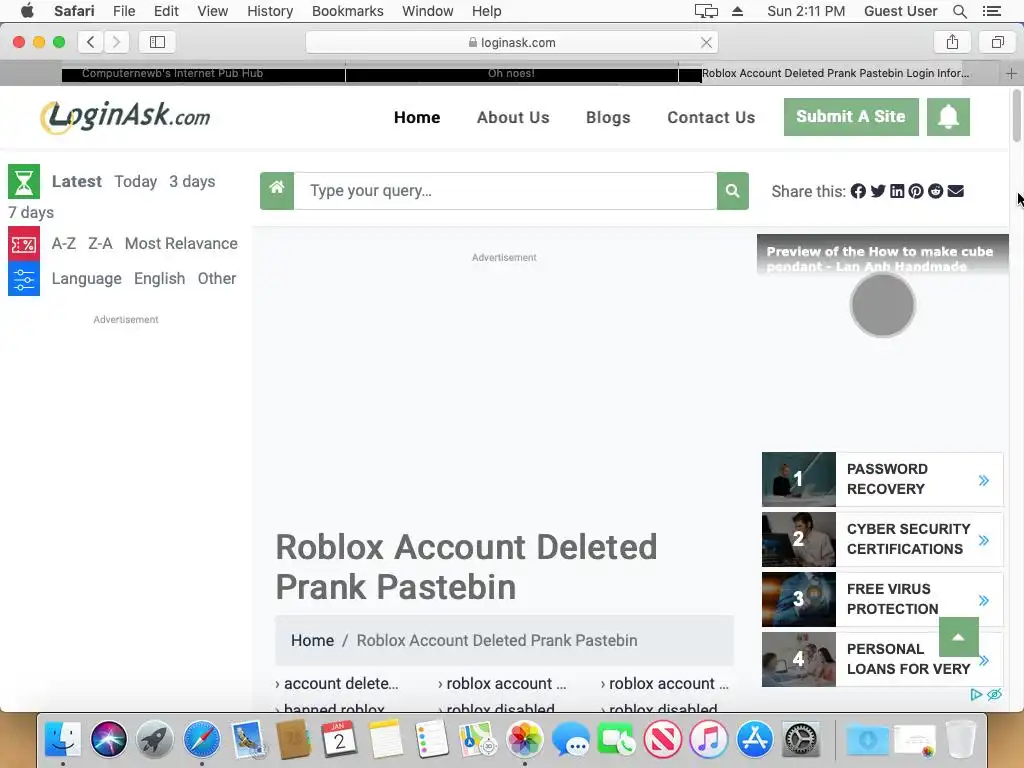The width and height of the screenshot is (1024, 768).
Task: Open About Us page link
Action: (x=513, y=118)
